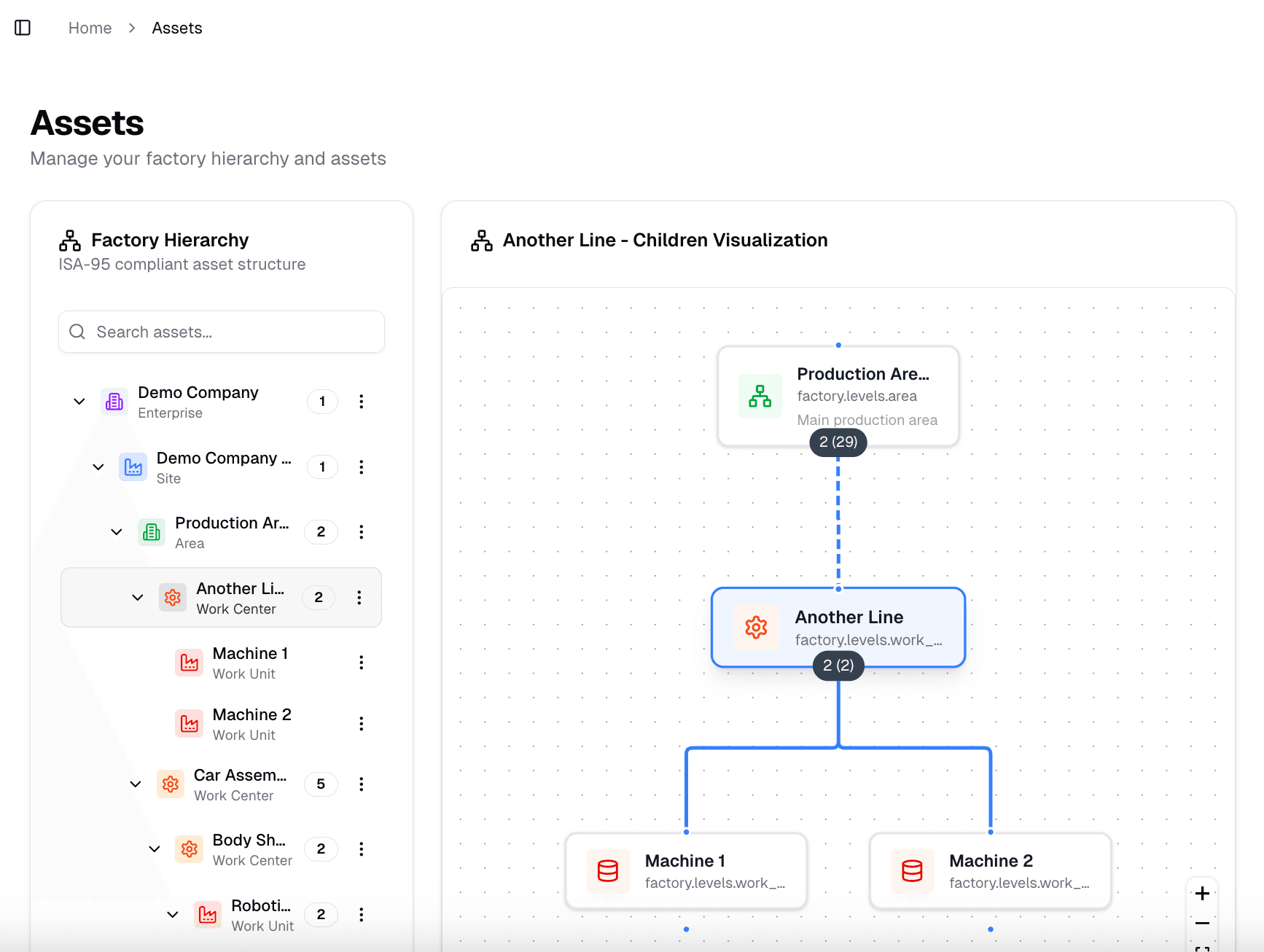Collapse the Production Area tree node
Image resolution: width=1264 pixels, height=952 pixels.
click(x=117, y=532)
